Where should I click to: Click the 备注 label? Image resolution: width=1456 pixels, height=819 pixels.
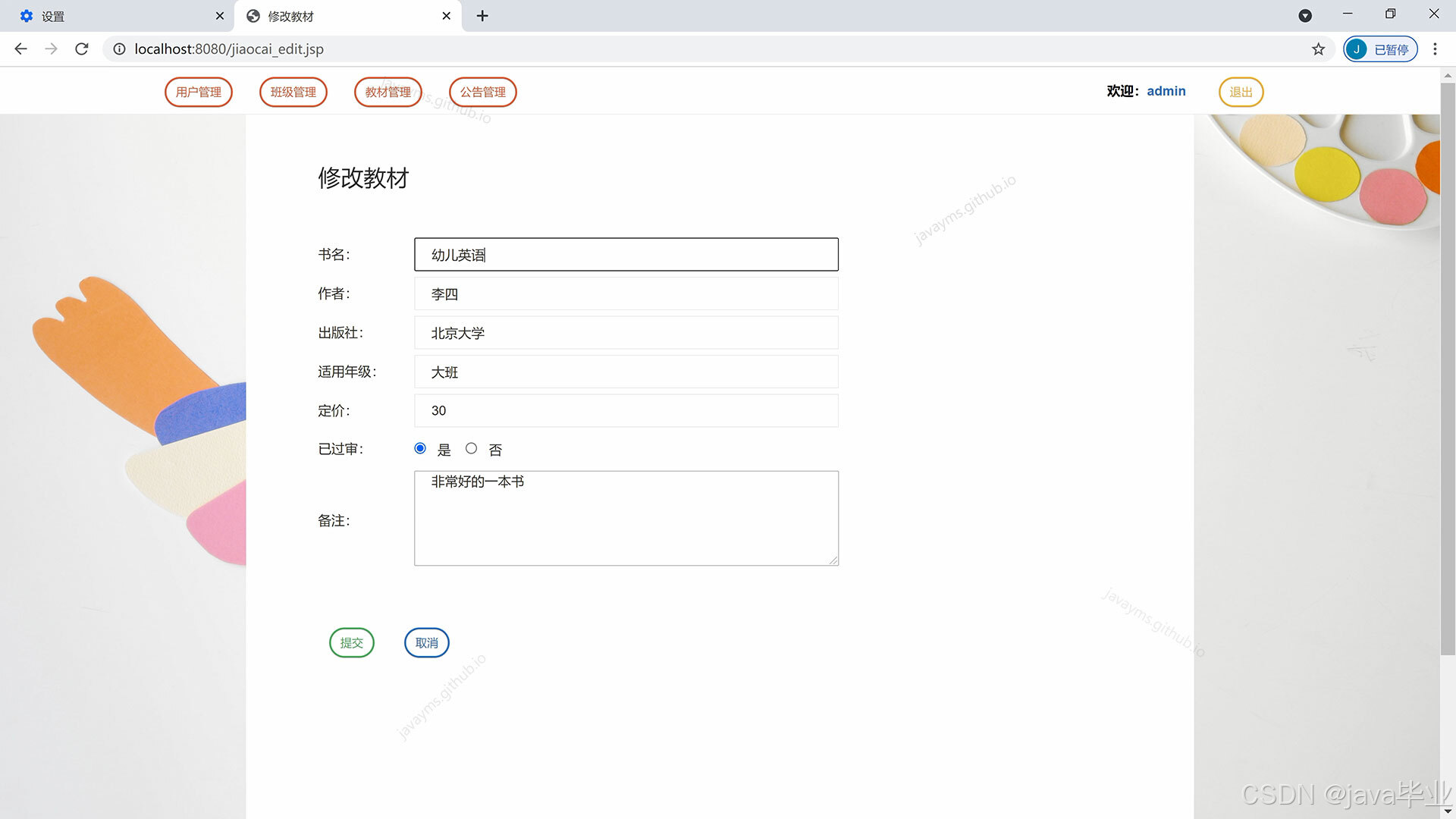(334, 521)
